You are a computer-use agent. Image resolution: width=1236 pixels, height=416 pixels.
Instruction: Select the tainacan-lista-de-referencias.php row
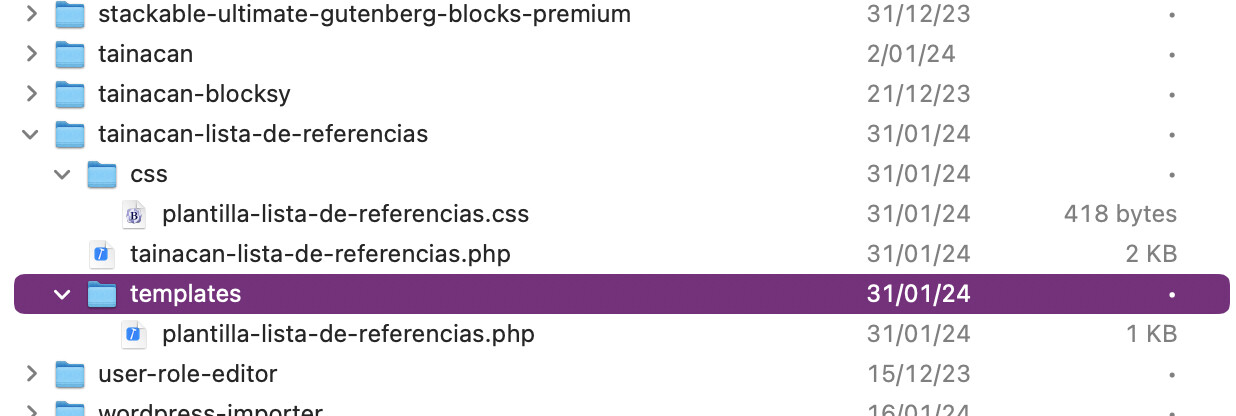click(x=621, y=254)
